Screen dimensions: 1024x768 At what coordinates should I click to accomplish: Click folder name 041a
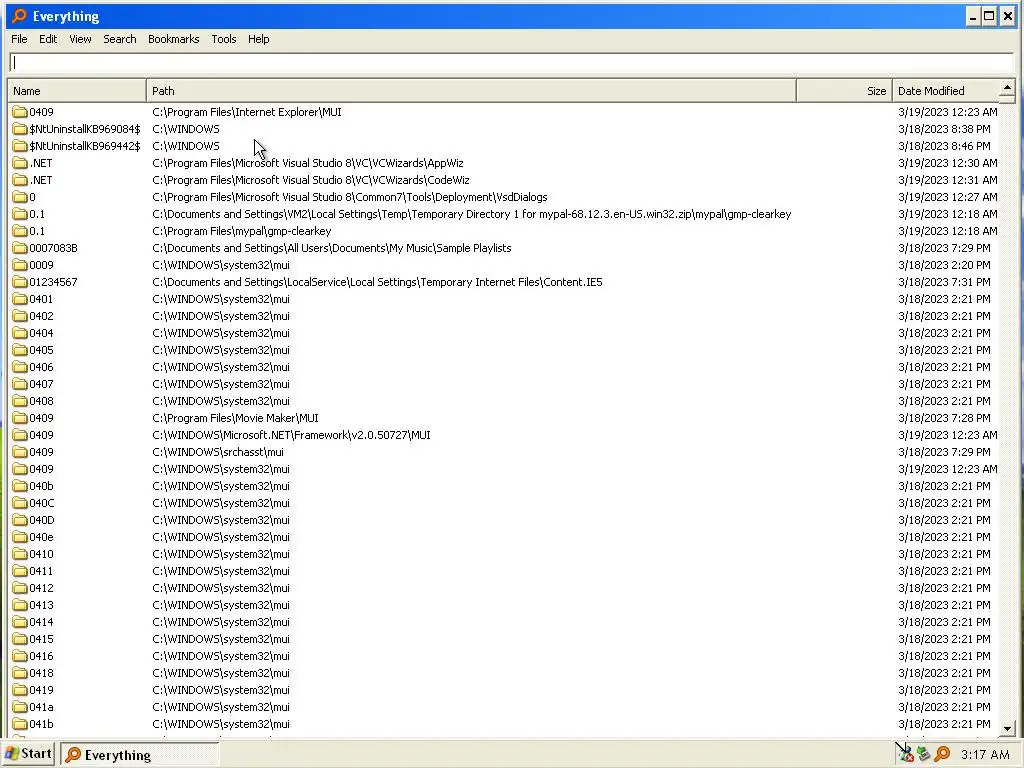(x=41, y=706)
